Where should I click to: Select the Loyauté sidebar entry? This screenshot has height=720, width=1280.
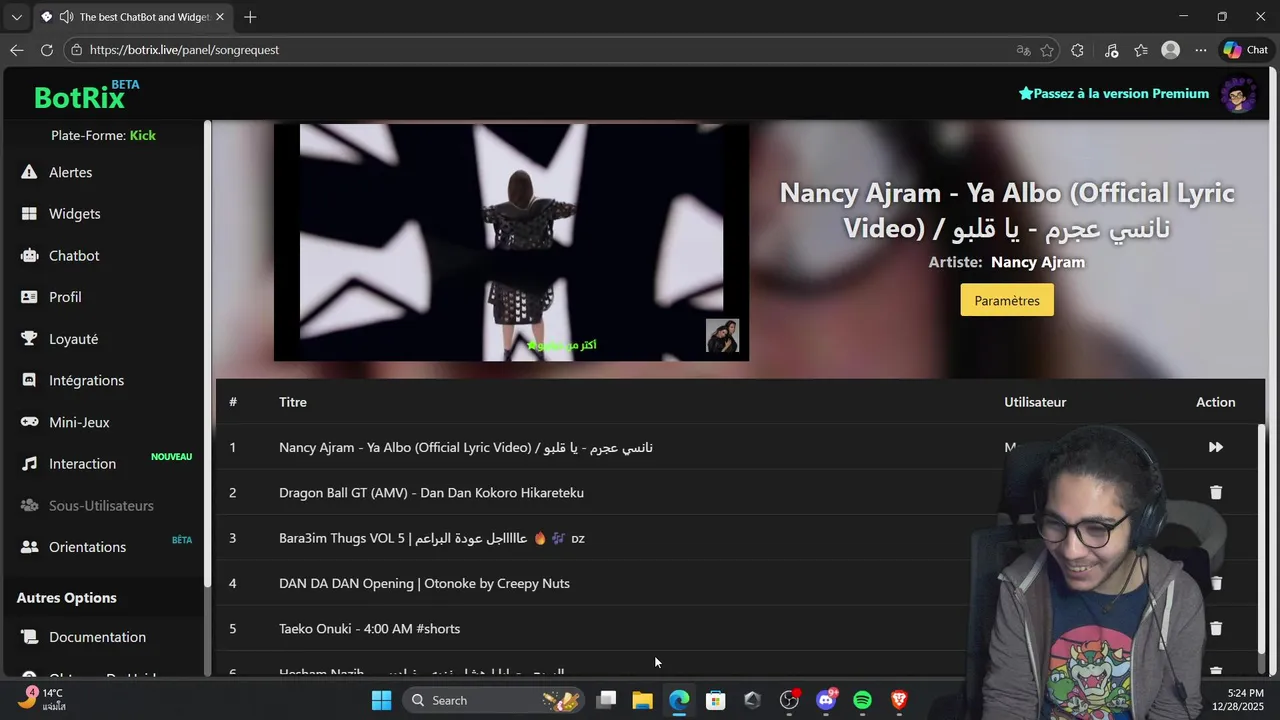pos(73,339)
